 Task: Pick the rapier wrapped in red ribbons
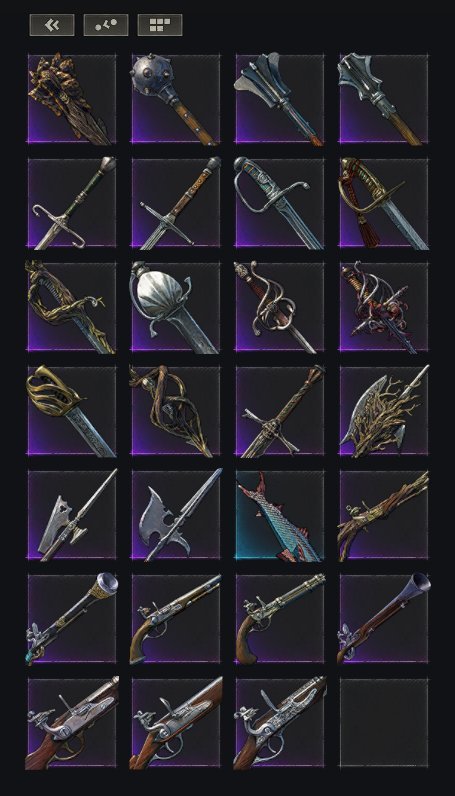(384, 307)
